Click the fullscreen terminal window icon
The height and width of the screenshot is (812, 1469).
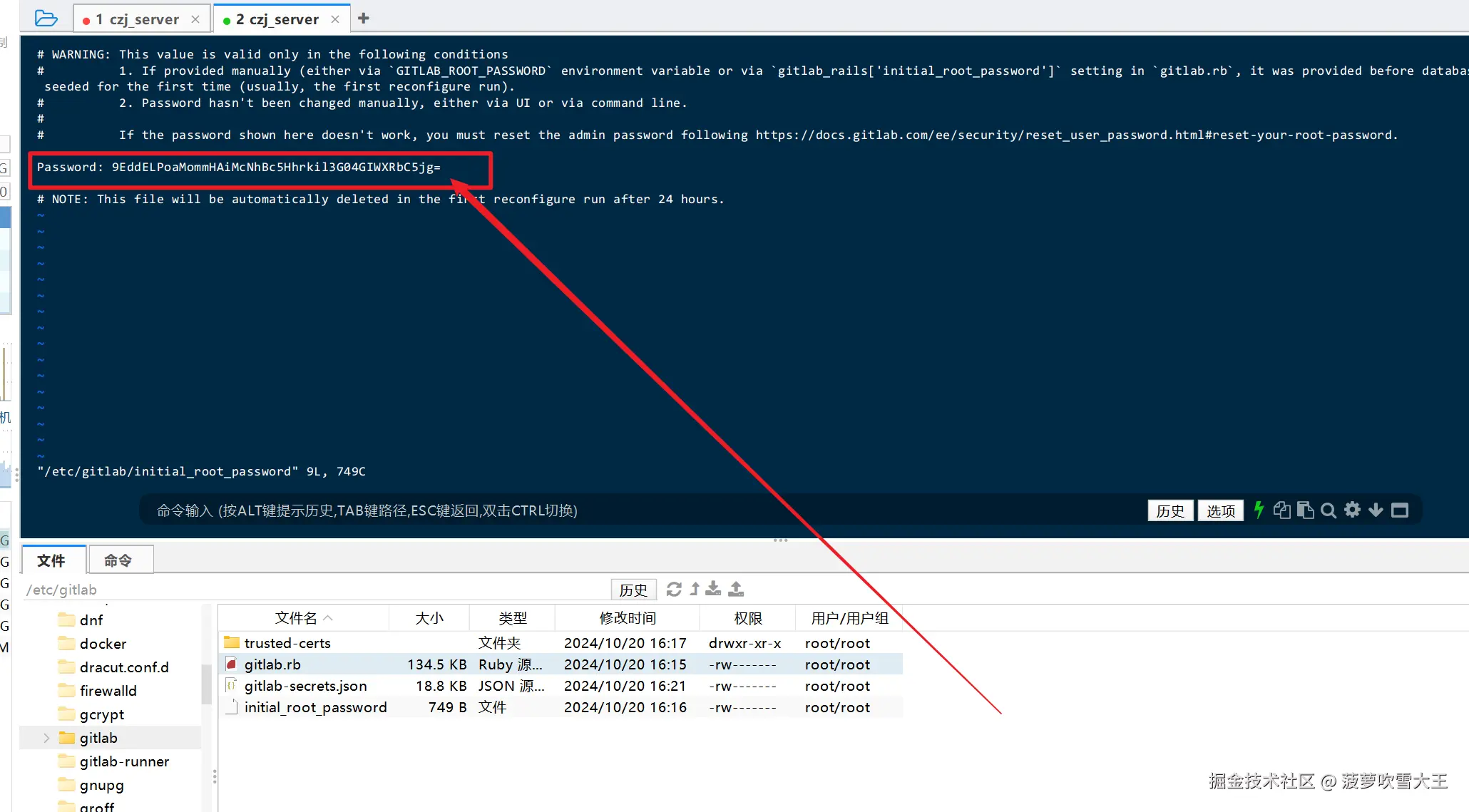1400,510
